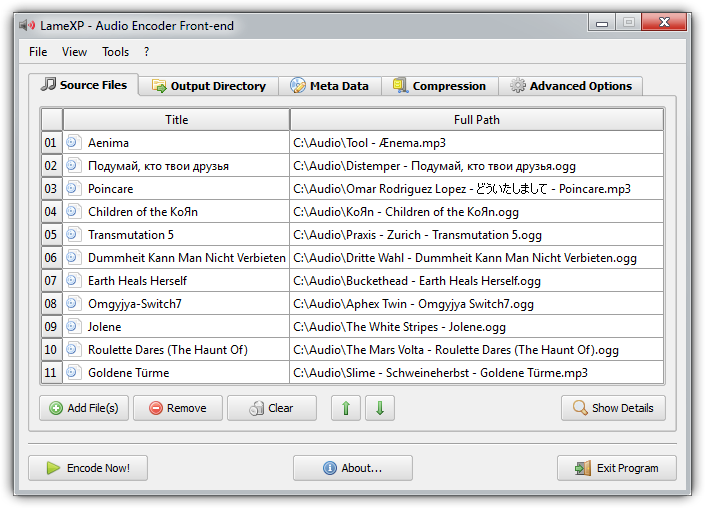Click the file icon beside Подумай, кто твои друзья
Image resolution: width=705 pixels, height=508 pixels.
[x=73, y=165]
